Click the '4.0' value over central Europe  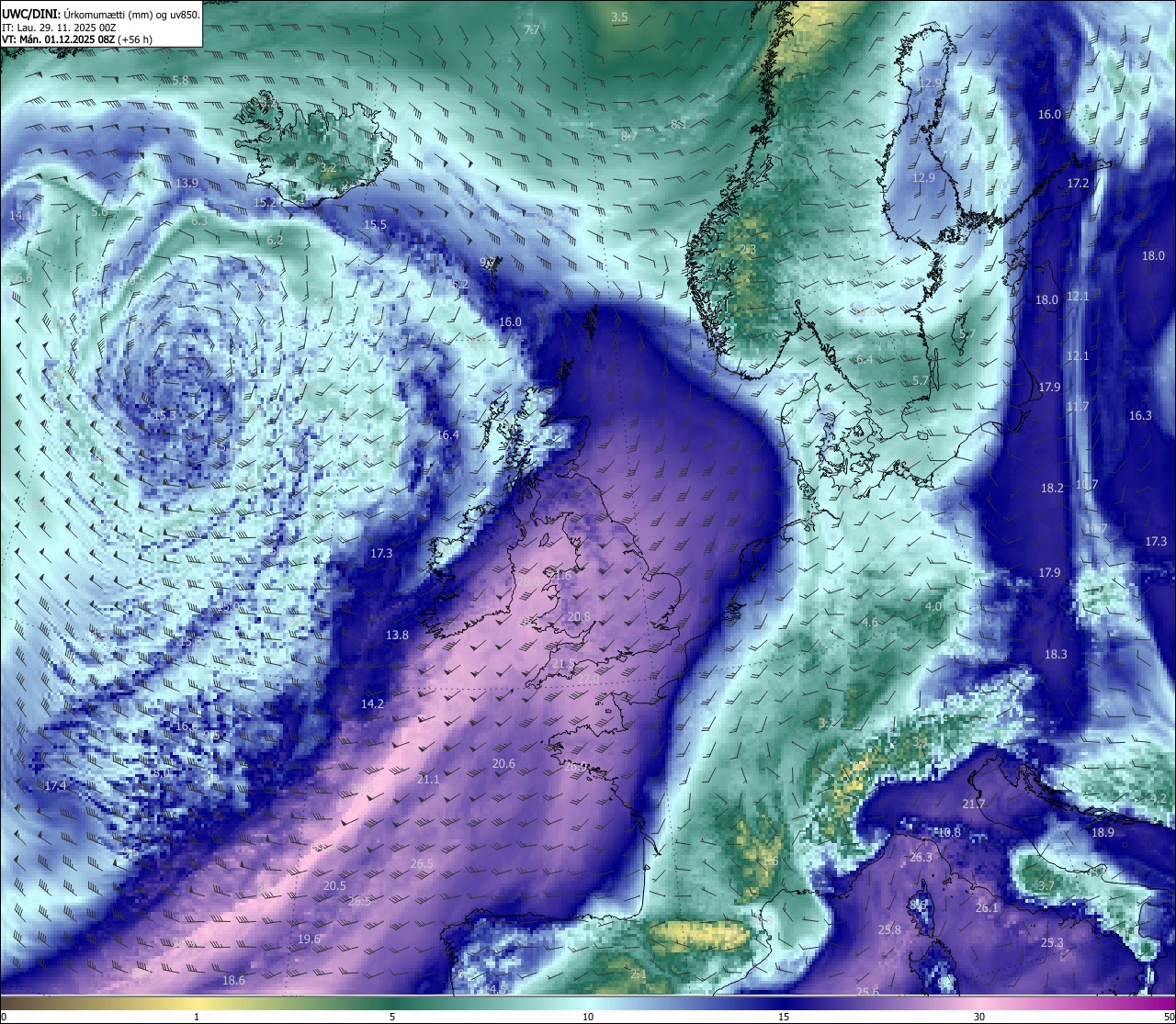point(933,606)
